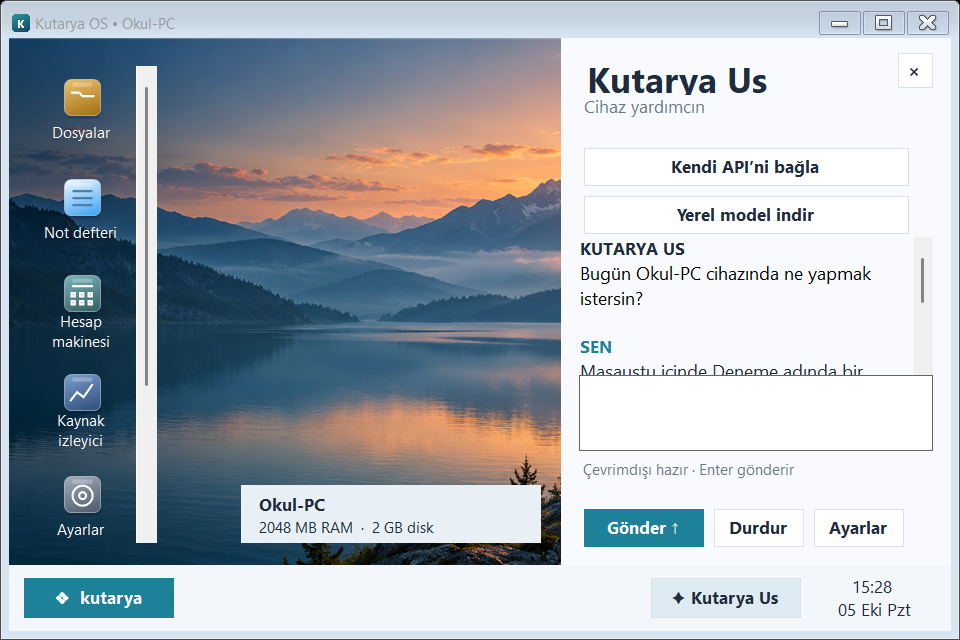Image resolution: width=960 pixels, height=640 pixels.
Task: Open assistant Ayarlar button in panel
Action: [x=858, y=528]
